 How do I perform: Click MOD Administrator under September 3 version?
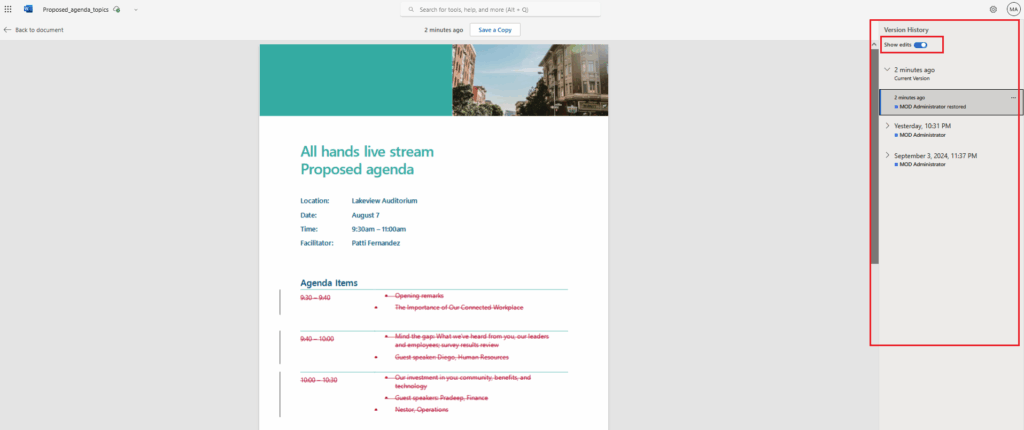point(922,165)
